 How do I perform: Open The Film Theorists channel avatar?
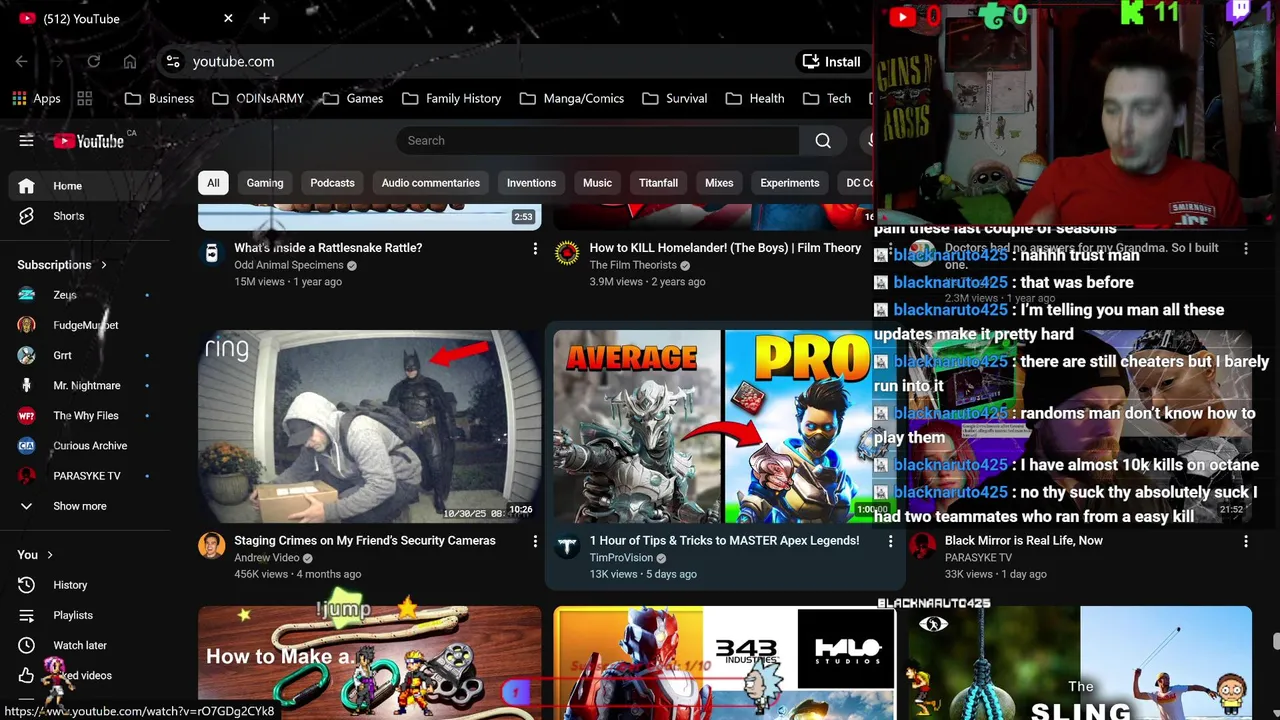(x=567, y=253)
